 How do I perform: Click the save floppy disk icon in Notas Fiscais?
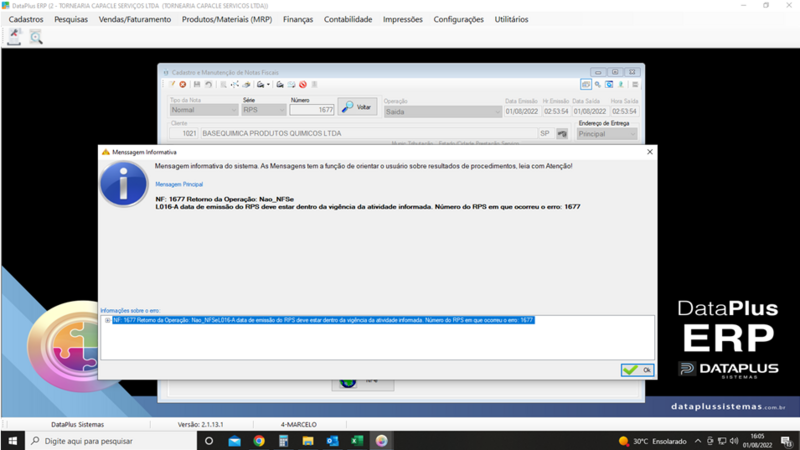coord(197,85)
